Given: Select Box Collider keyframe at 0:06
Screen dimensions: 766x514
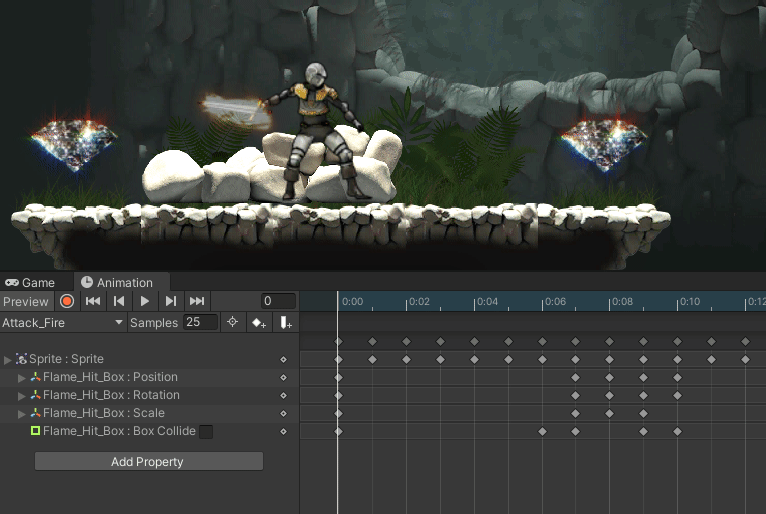Looking at the screenshot, I should pyautogui.click(x=542, y=432).
